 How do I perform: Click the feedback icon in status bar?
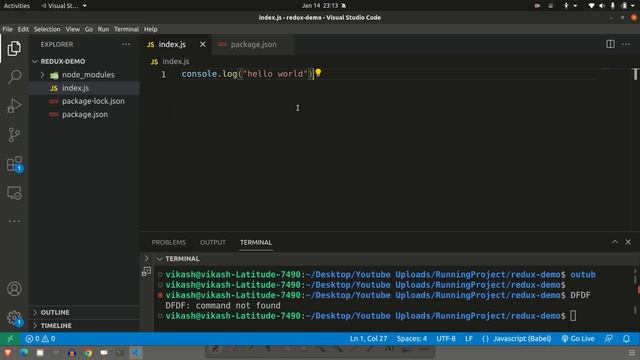pyautogui.click(x=608, y=338)
